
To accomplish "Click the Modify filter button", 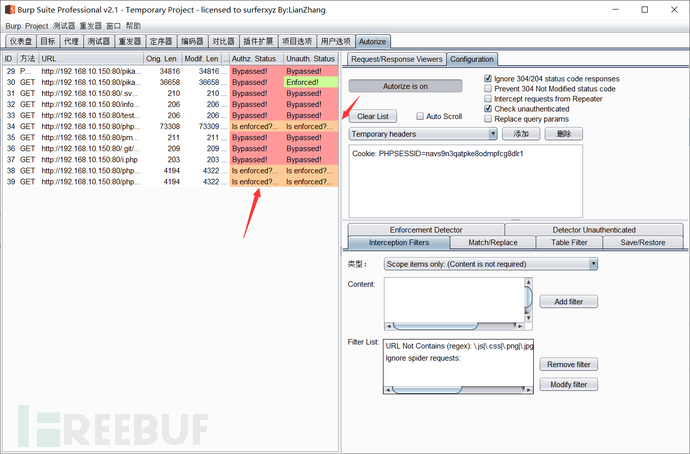I will (569, 384).
